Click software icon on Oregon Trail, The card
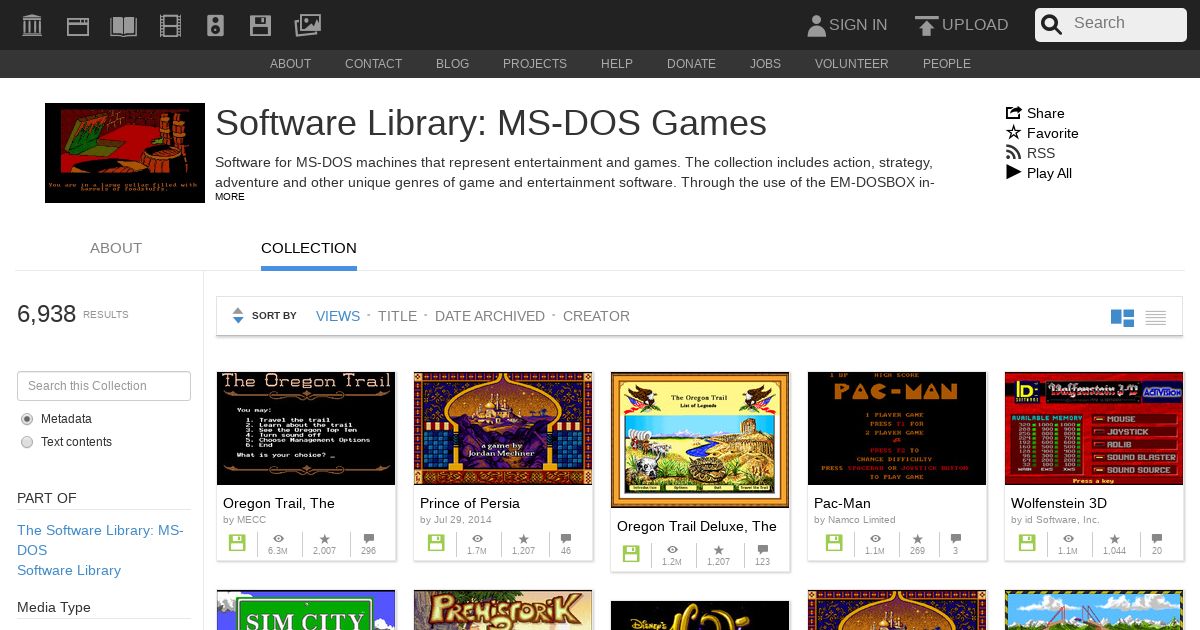Screen dimensions: 1200x630 tap(237, 543)
